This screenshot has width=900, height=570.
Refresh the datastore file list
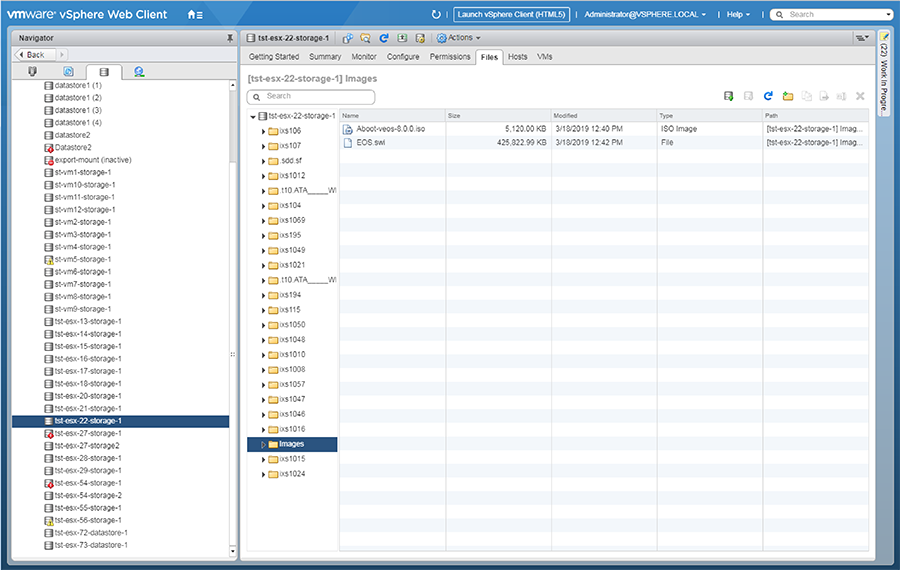tap(768, 96)
